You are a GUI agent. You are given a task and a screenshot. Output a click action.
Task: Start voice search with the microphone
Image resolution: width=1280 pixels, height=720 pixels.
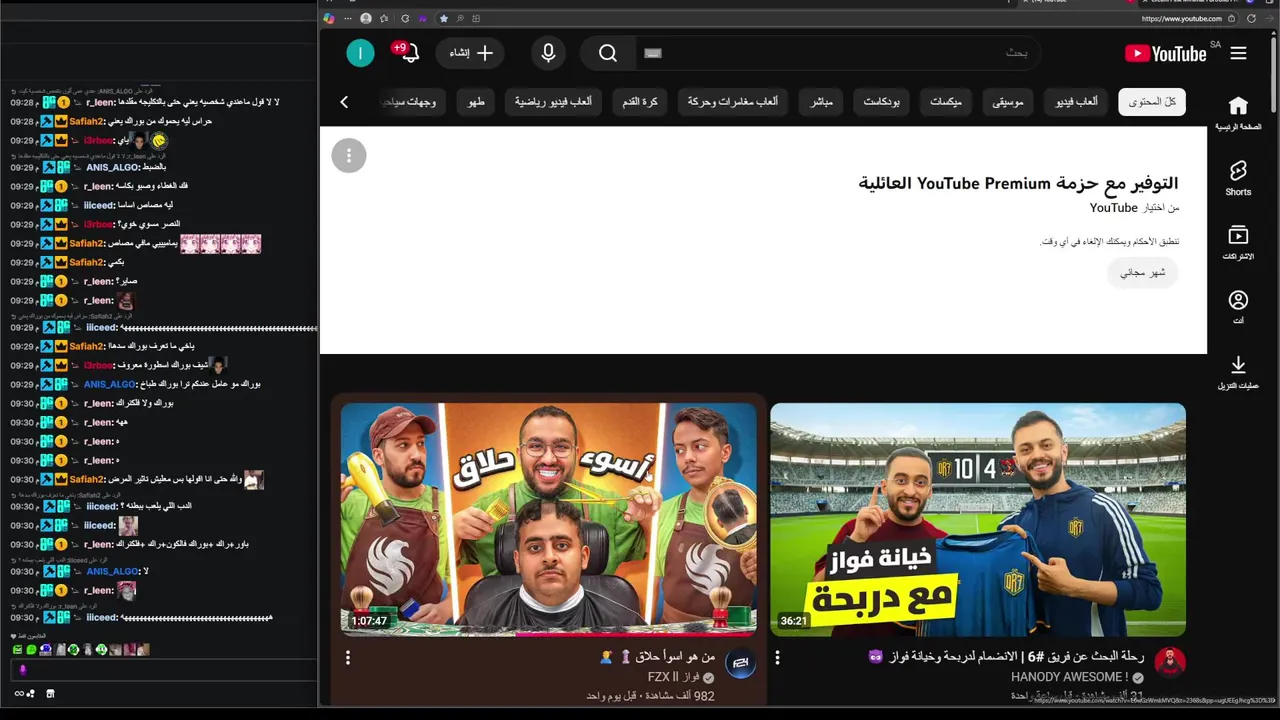click(x=548, y=53)
